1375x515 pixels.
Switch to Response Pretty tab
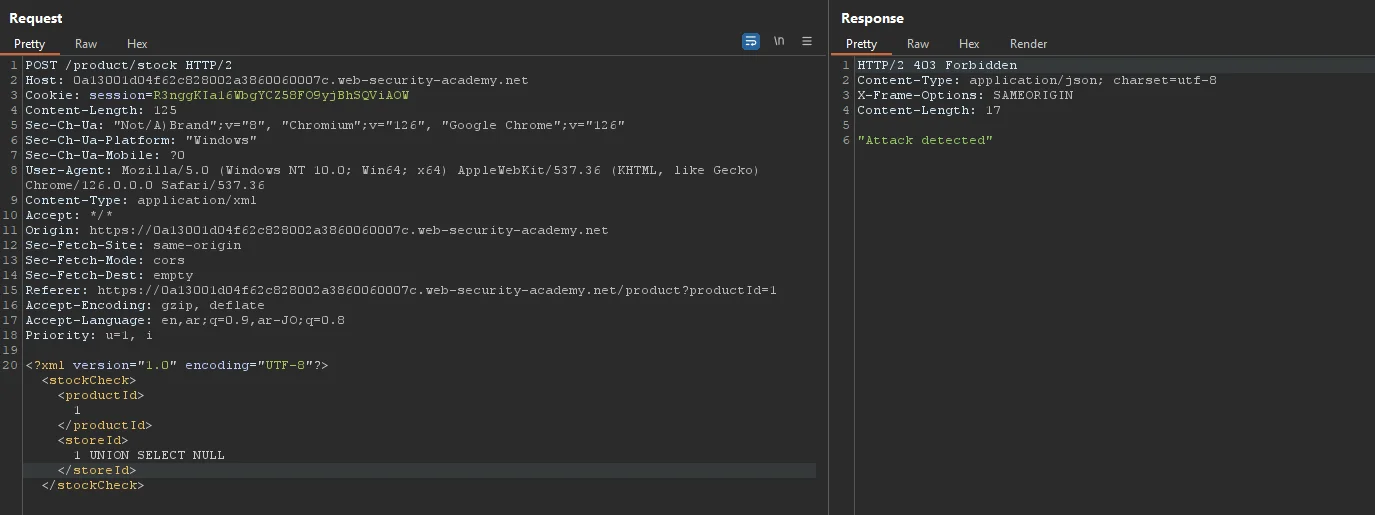coord(861,44)
